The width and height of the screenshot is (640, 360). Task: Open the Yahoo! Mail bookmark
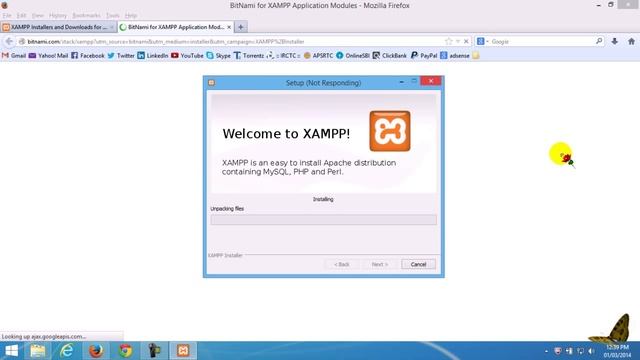[48, 56]
